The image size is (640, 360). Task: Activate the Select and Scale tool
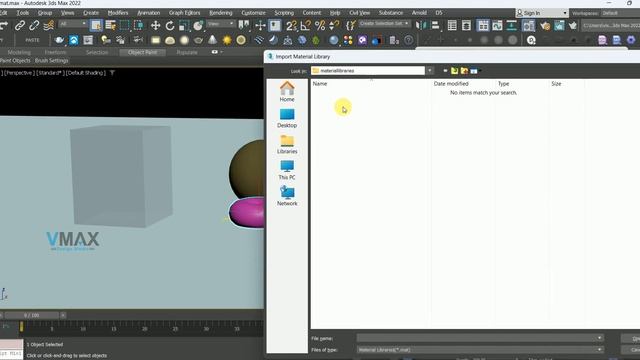coord(184,26)
